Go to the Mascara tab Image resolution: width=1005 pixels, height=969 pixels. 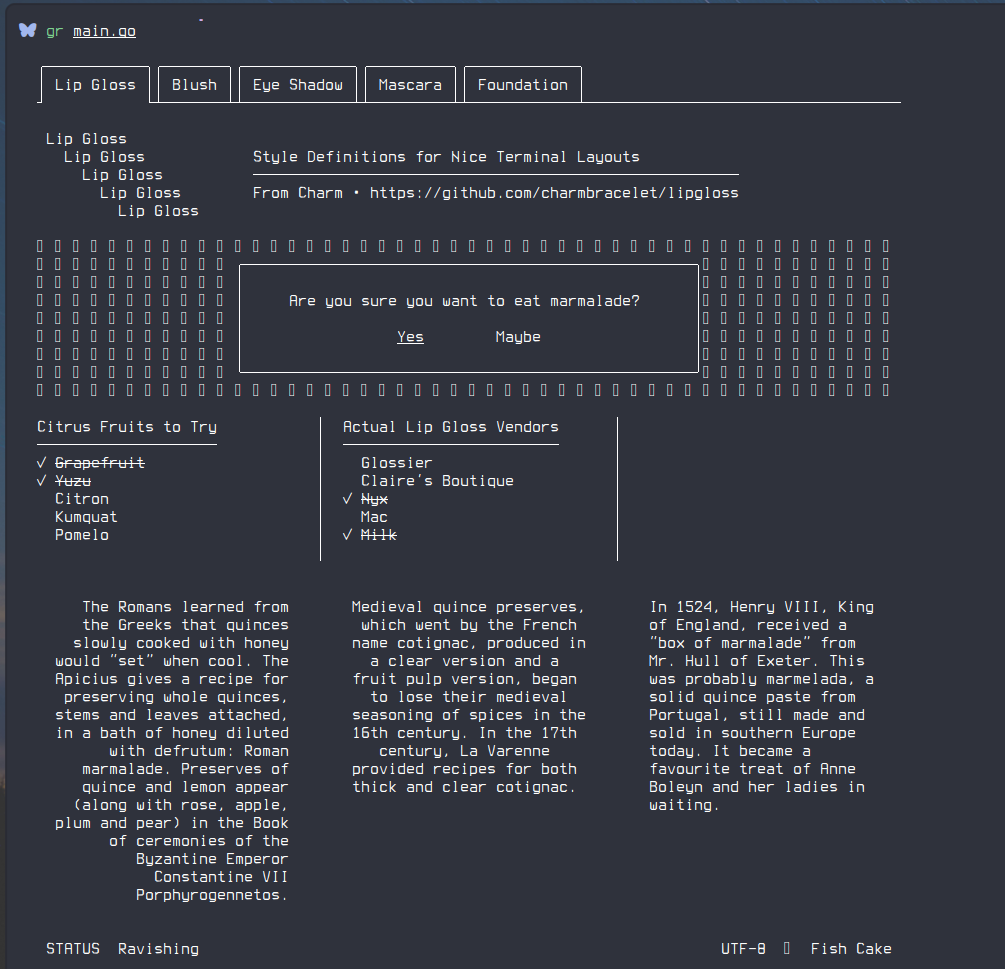point(410,85)
